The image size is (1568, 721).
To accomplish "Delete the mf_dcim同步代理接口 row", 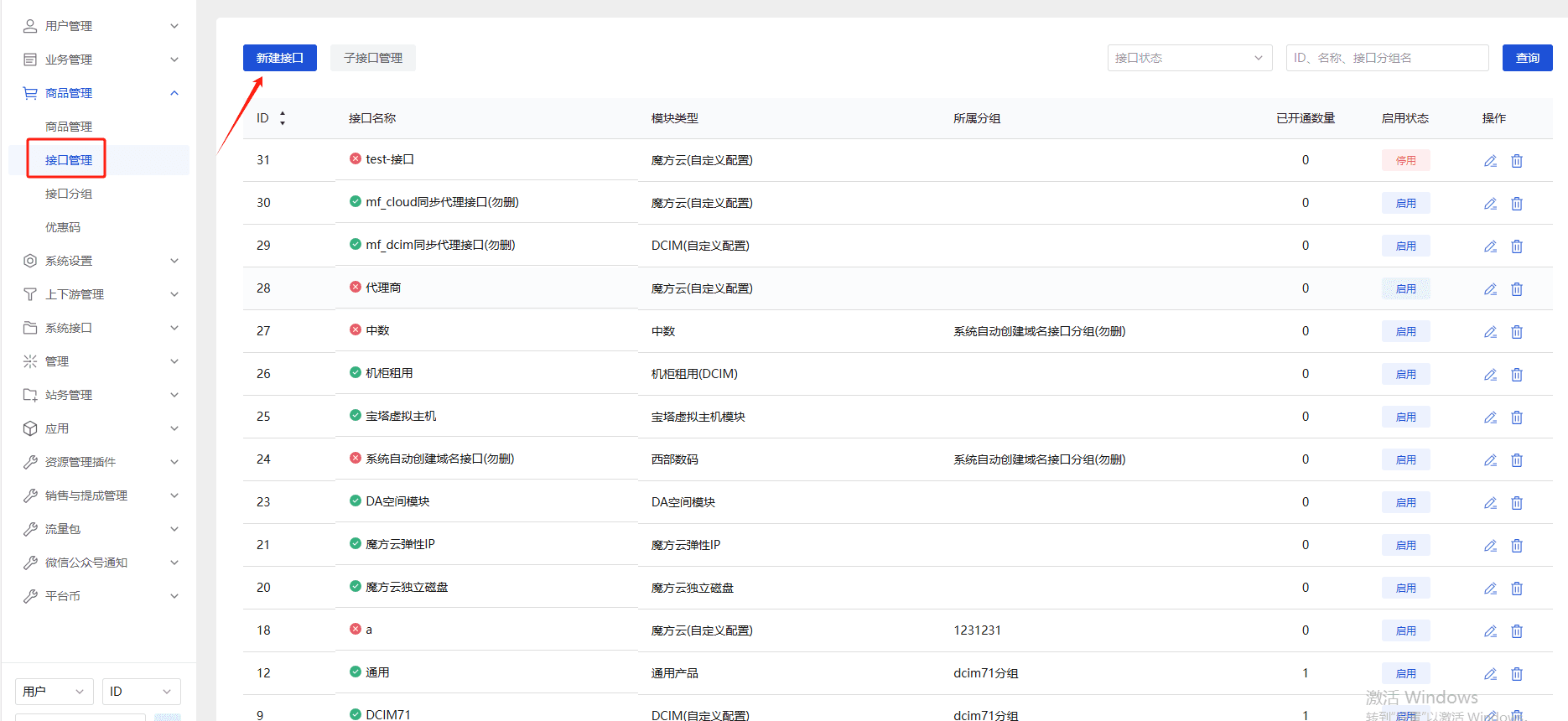I will [1517, 246].
